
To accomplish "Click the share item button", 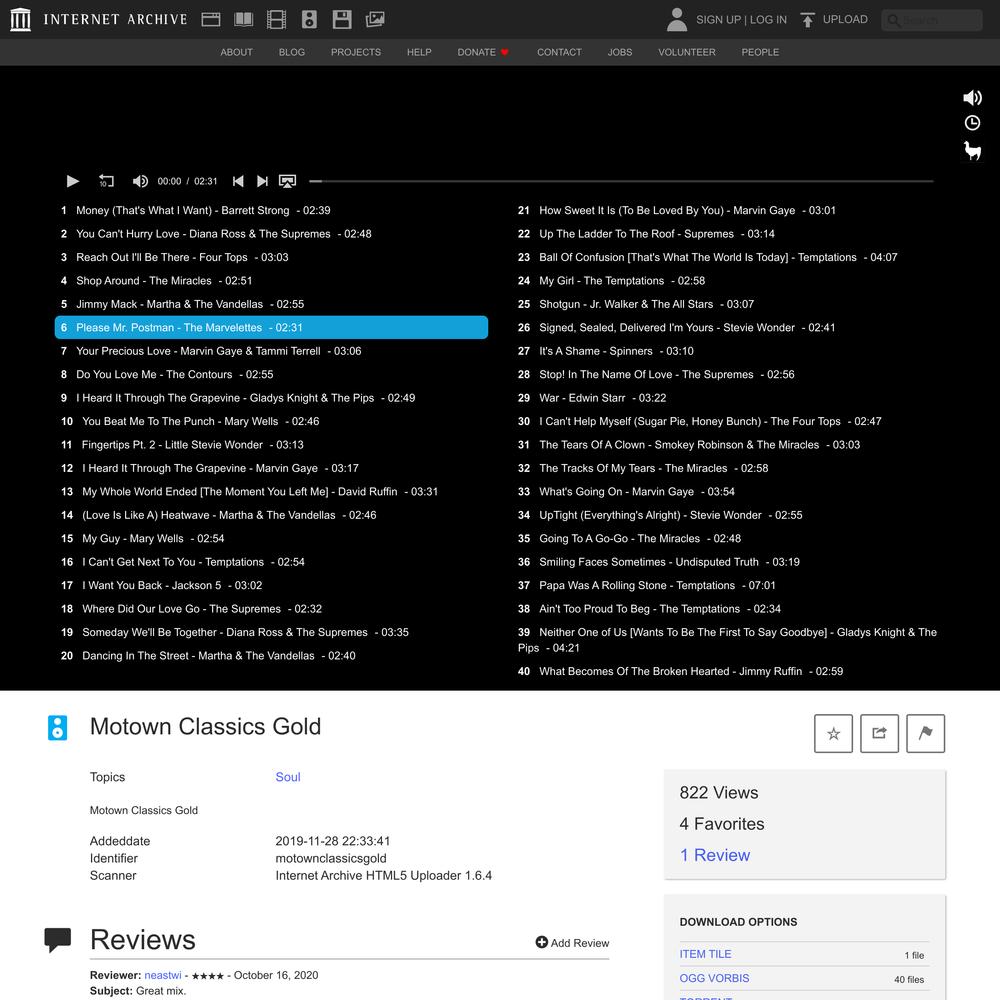I will pos(879,733).
